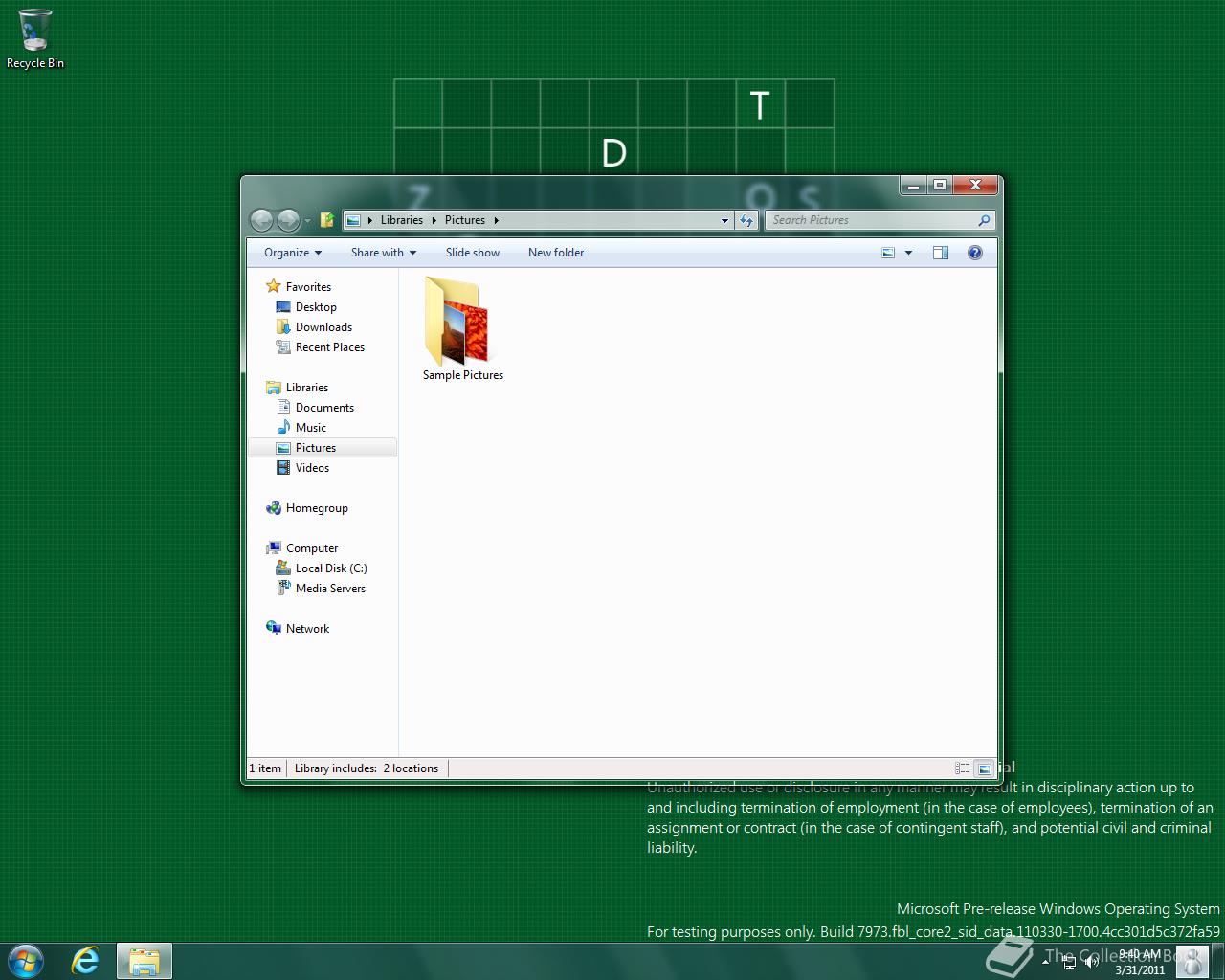Screen dimensions: 1225x980
Task: Open the view options dropdown arrow
Action: (908, 253)
